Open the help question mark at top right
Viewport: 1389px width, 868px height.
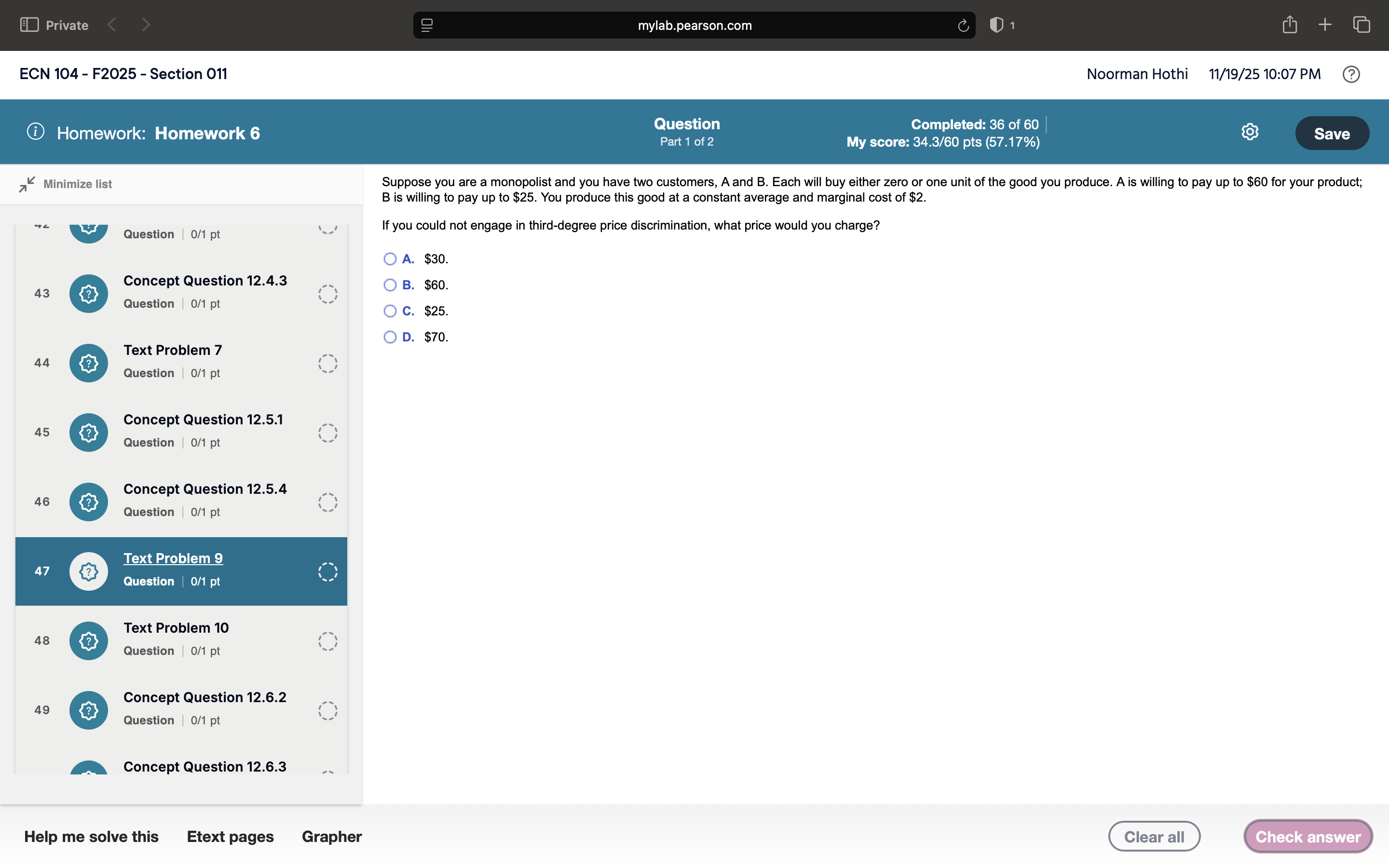pos(1351,74)
